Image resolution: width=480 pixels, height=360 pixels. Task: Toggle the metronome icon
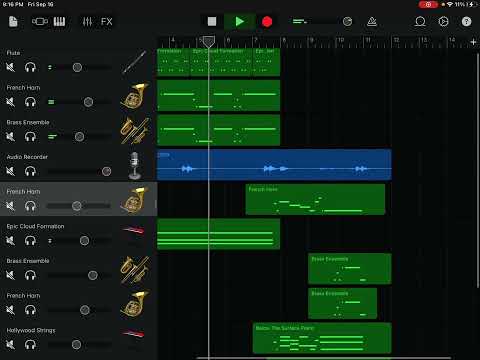[372, 22]
